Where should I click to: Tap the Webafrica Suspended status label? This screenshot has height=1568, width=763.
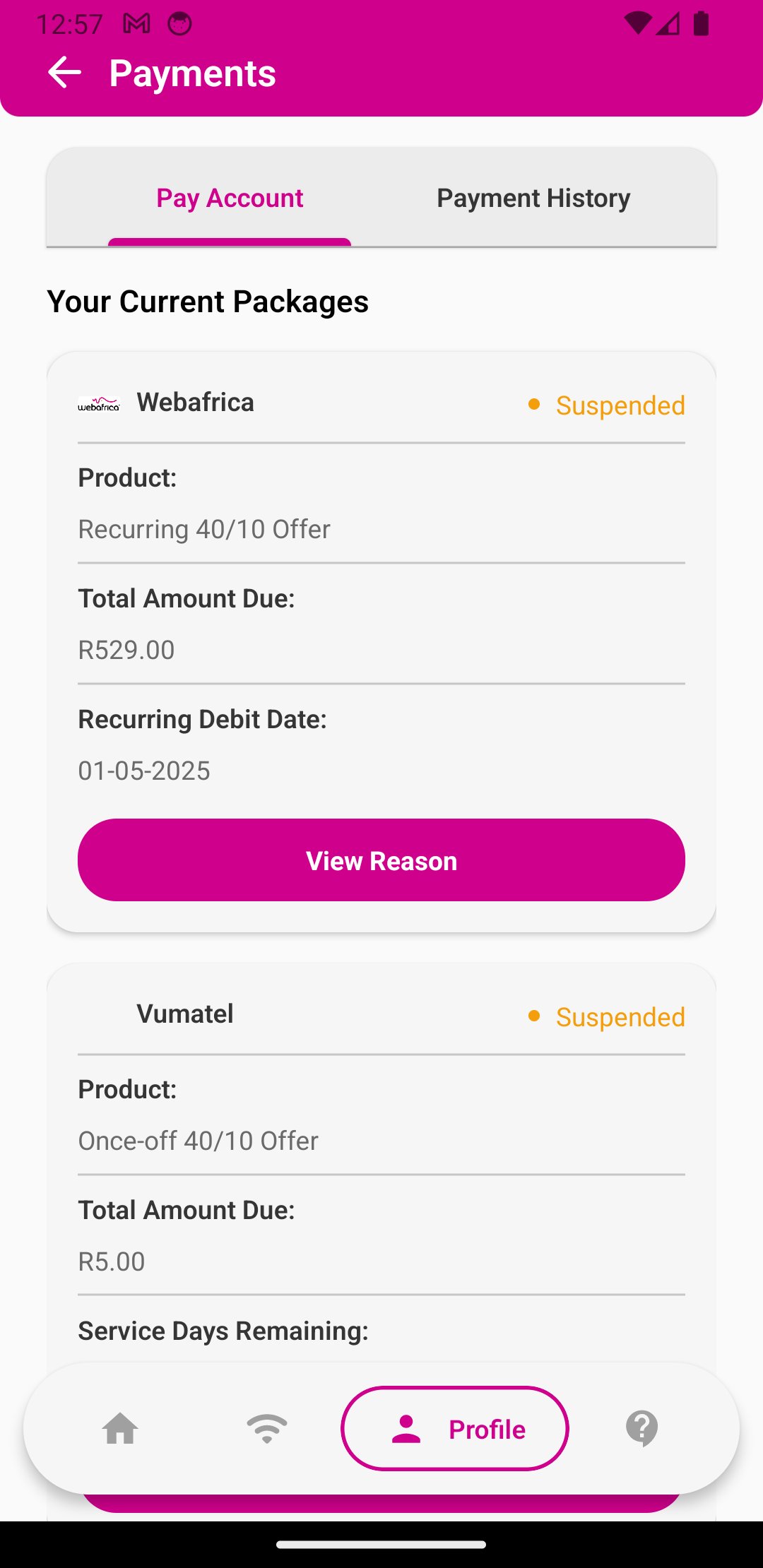(620, 405)
